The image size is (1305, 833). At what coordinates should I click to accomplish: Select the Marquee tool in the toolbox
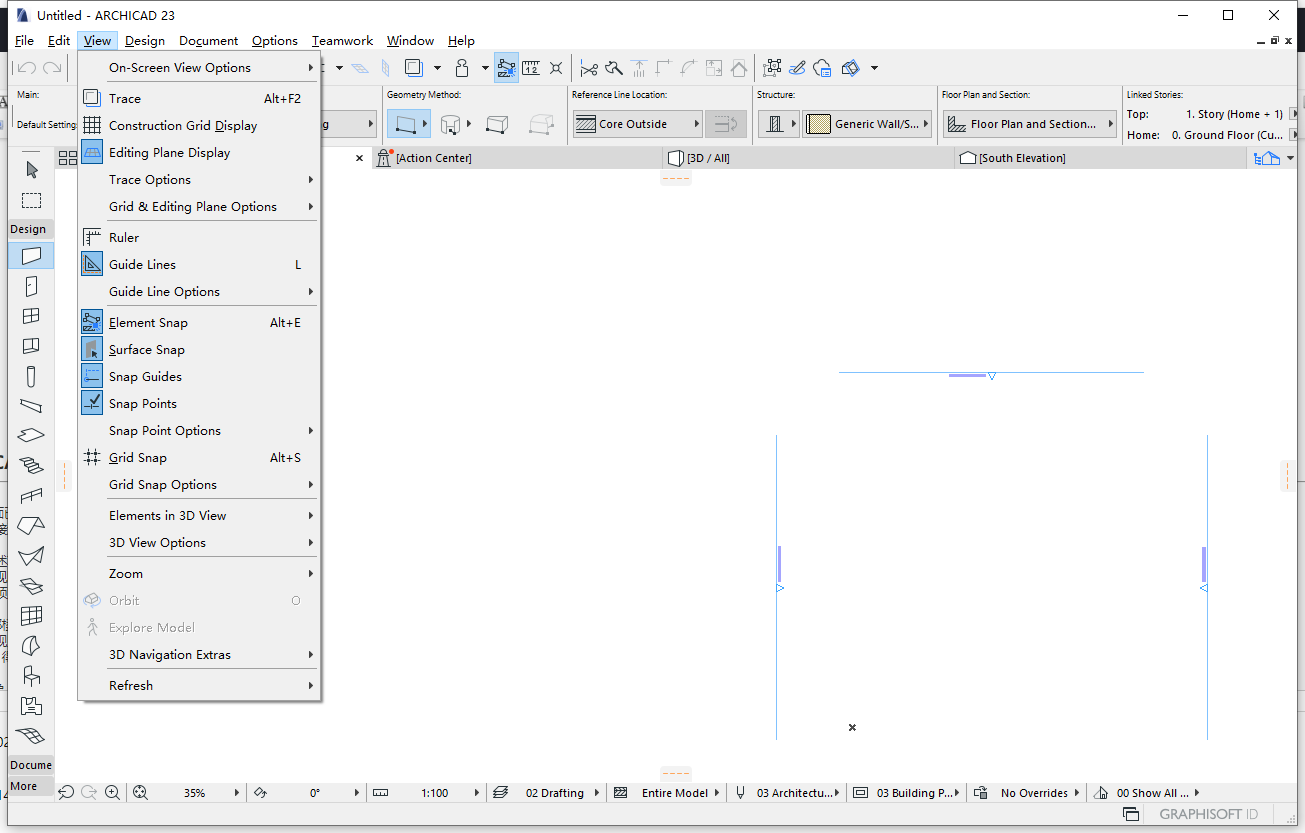[x=31, y=200]
